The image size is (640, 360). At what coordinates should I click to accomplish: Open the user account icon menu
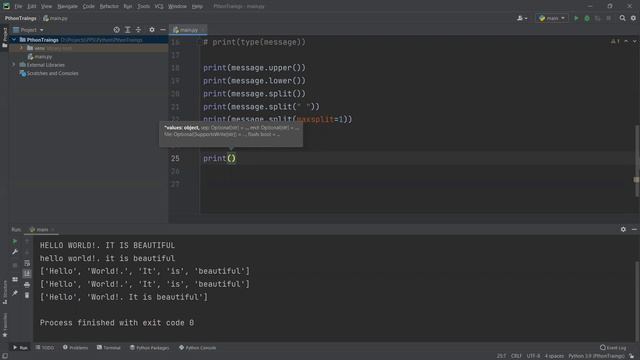point(522,18)
